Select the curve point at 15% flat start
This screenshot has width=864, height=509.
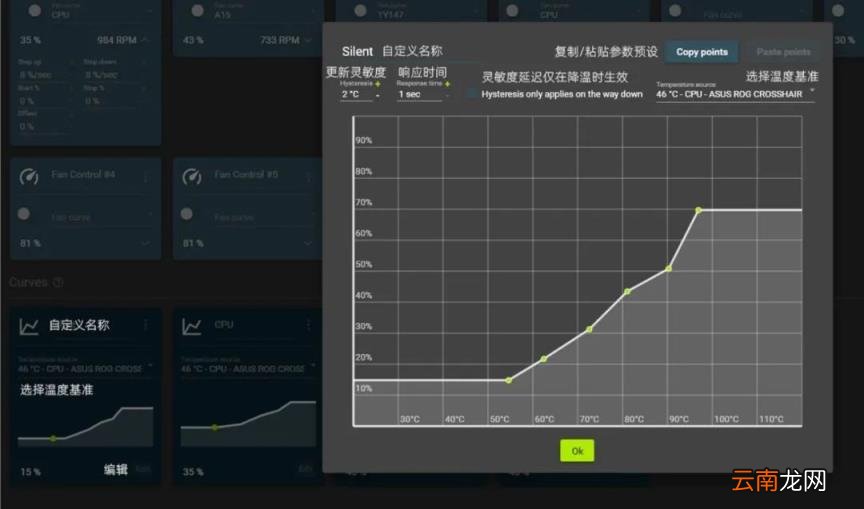[509, 380]
